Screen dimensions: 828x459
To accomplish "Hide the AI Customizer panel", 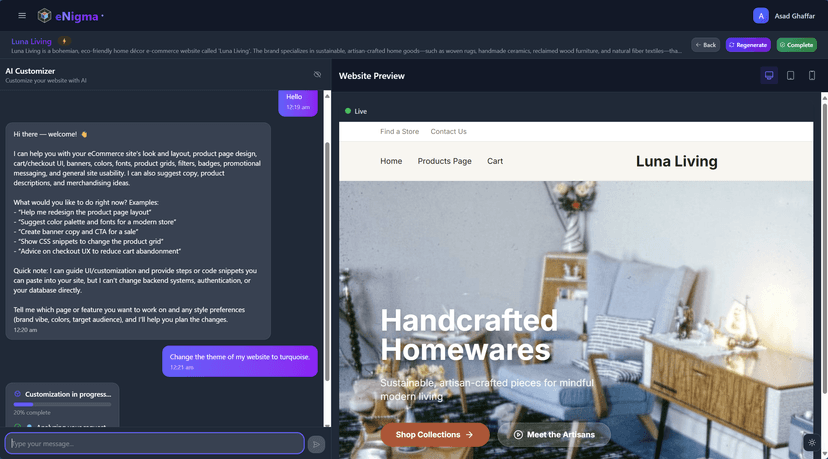I will (x=317, y=75).
